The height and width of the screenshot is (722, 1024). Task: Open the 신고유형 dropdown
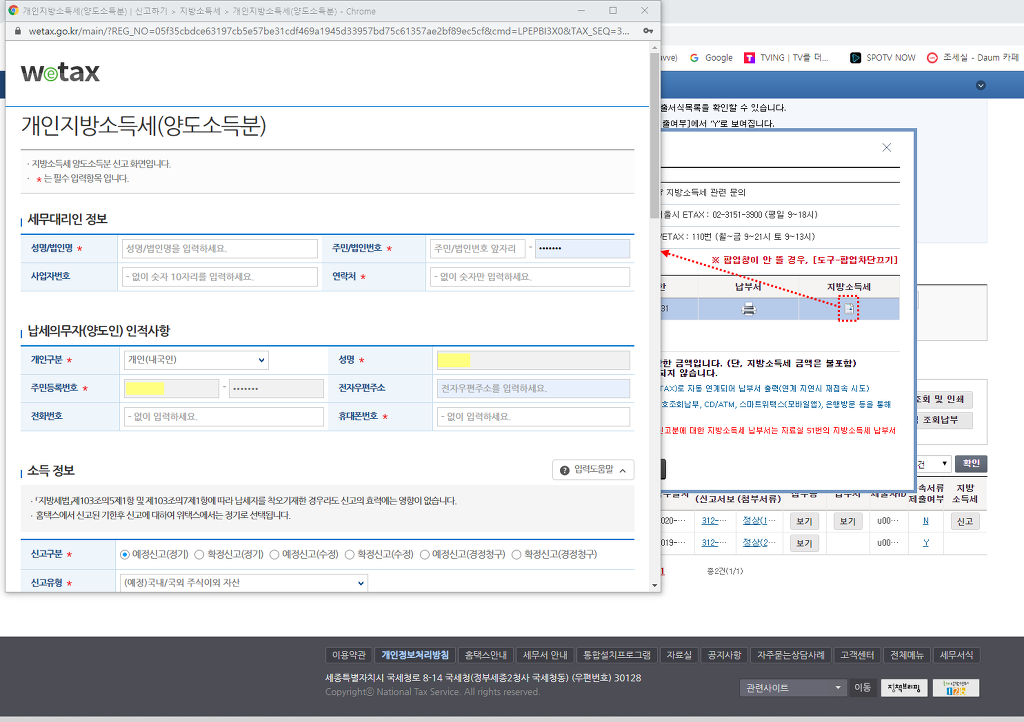(243, 582)
